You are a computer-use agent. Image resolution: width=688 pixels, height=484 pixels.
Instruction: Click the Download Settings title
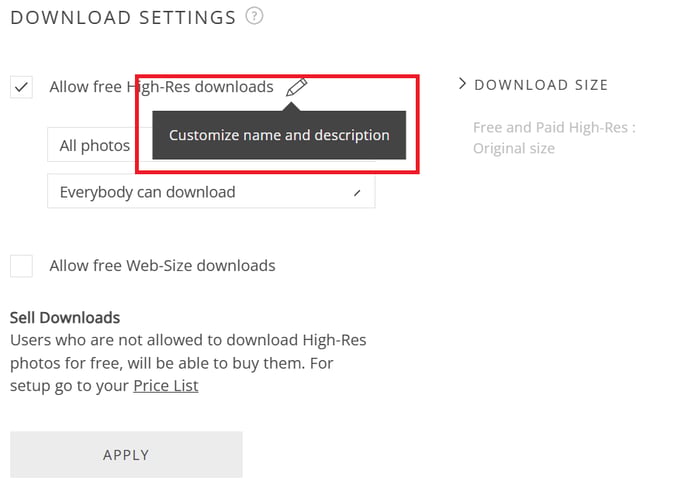click(123, 18)
